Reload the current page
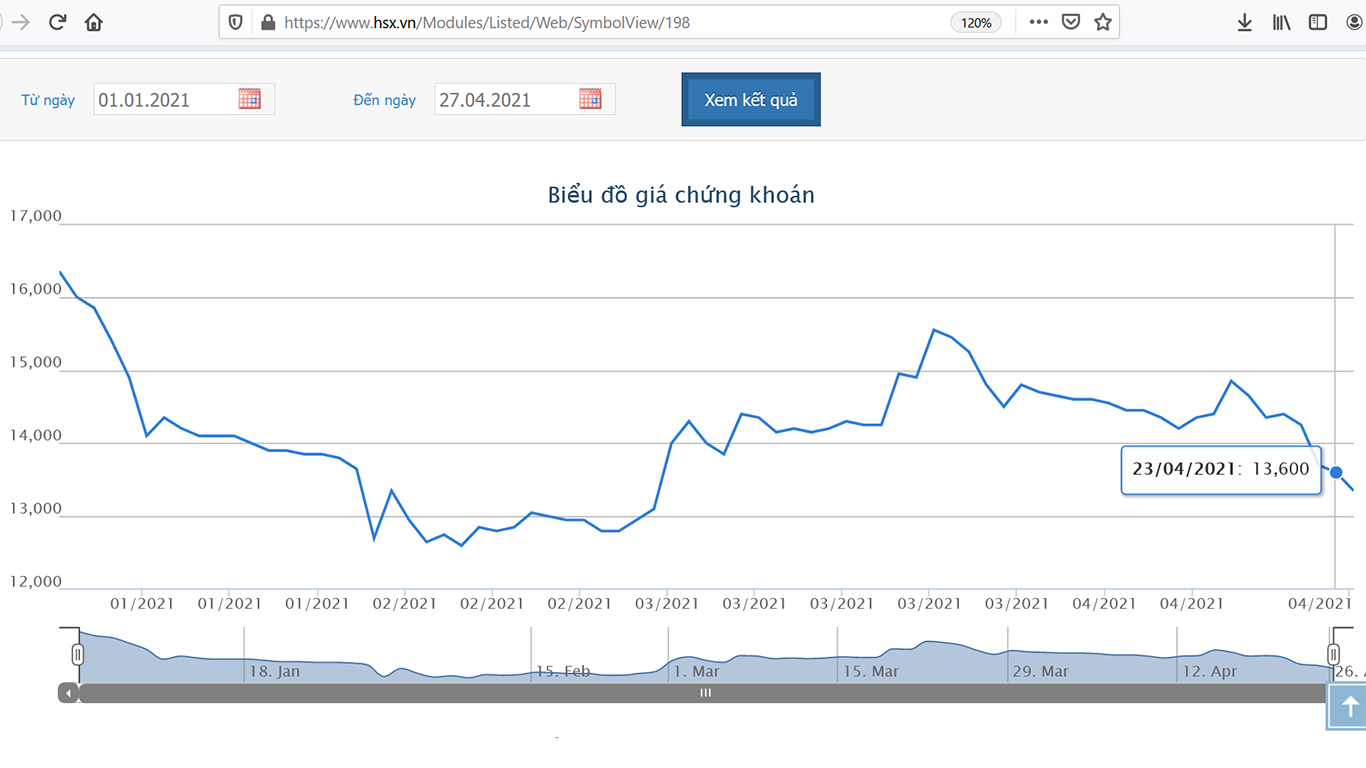 (57, 22)
